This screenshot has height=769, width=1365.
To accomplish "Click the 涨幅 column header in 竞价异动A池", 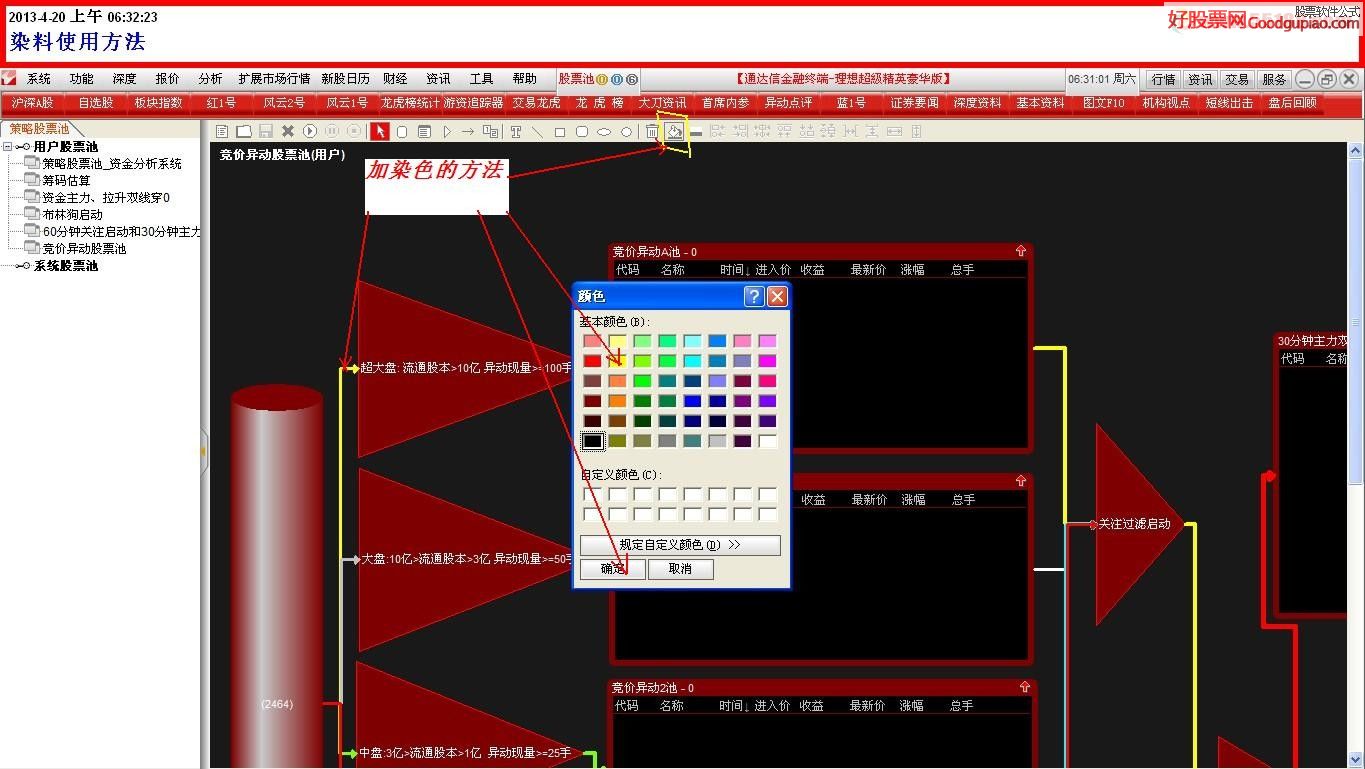I will 913,270.
